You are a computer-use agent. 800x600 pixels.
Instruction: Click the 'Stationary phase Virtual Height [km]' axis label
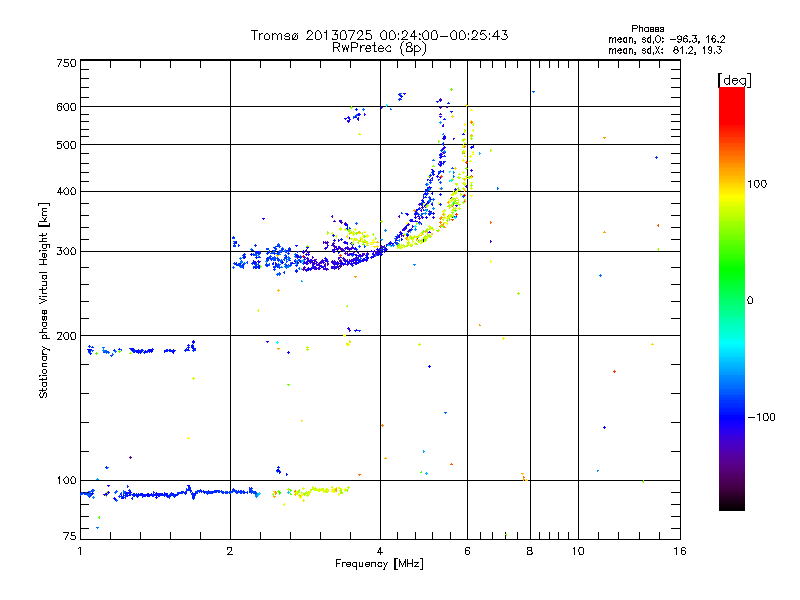pyautogui.click(x=43, y=301)
